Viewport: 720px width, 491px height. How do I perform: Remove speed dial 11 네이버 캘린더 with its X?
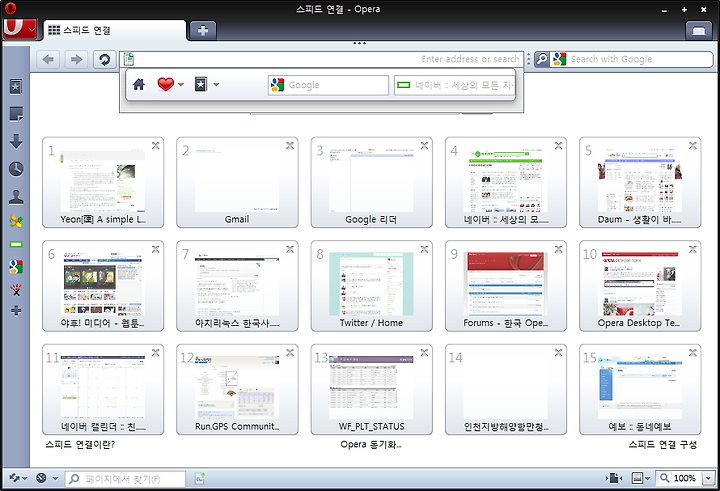(156, 353)
